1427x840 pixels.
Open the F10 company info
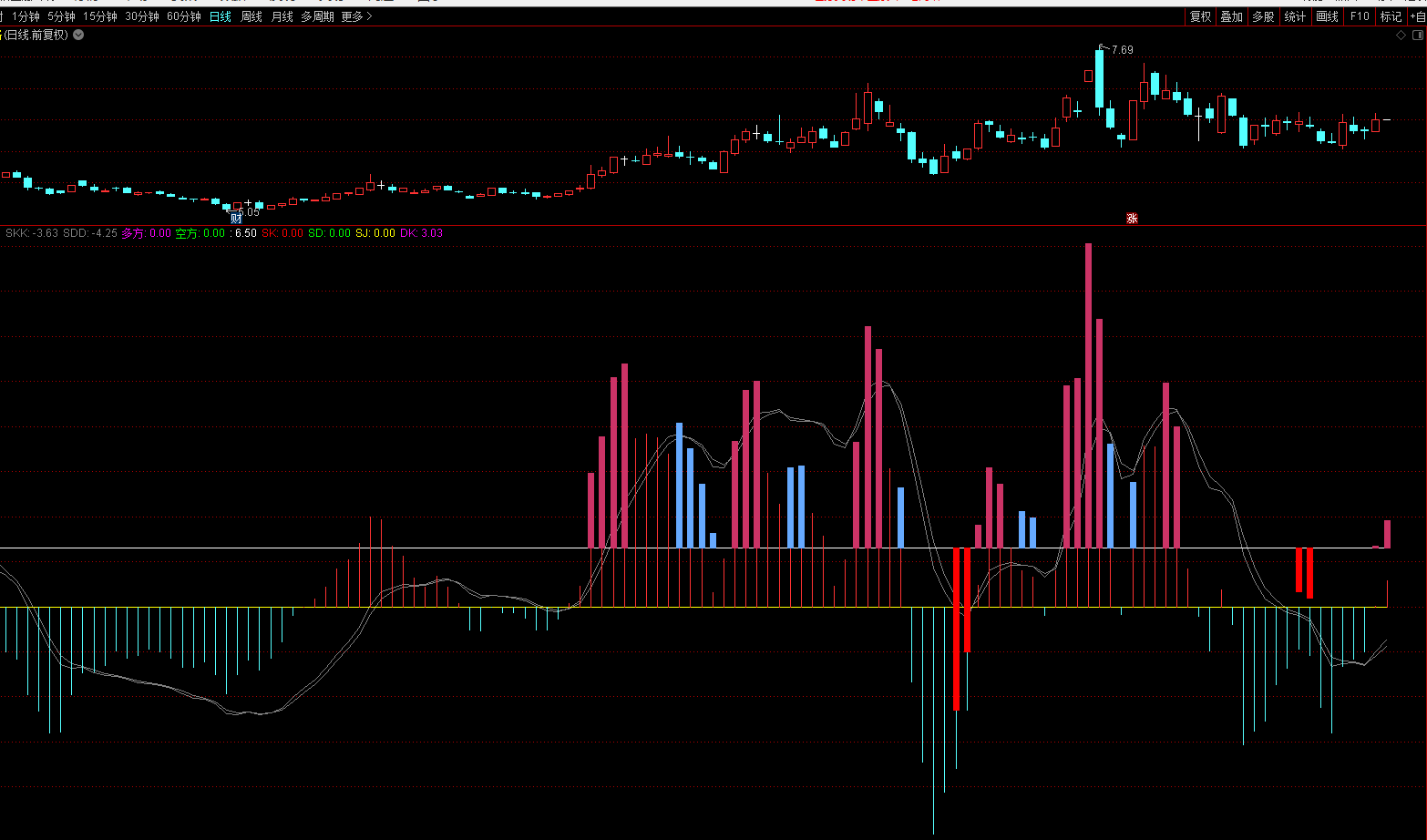coord(1360,16)
